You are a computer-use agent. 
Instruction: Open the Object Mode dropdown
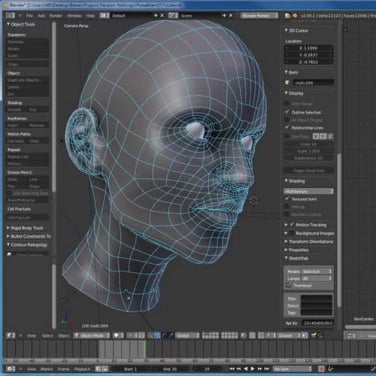pyautogui.click(x=92, y=336)
